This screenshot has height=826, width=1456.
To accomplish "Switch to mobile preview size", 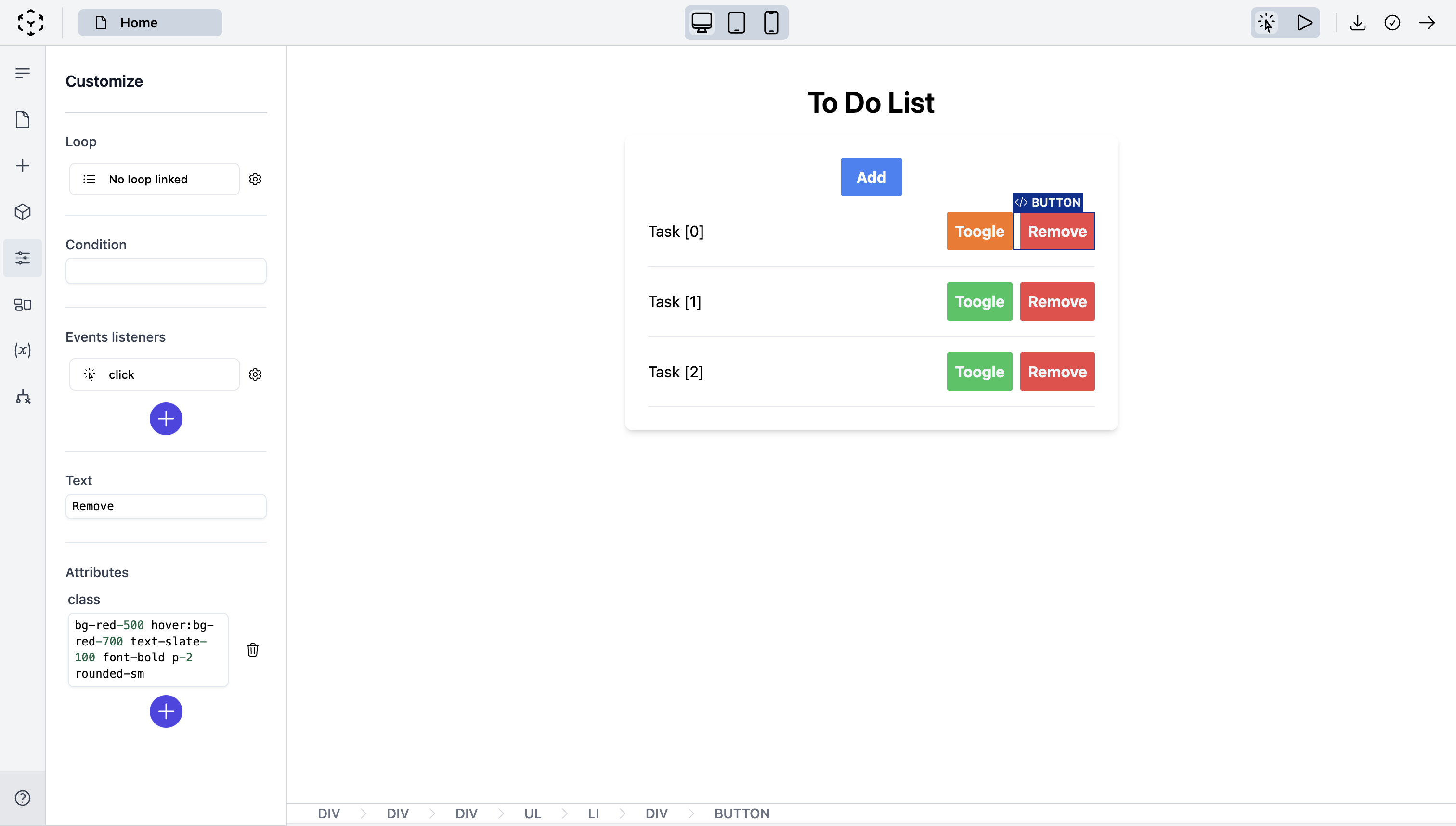I will (x=770, y=23).
